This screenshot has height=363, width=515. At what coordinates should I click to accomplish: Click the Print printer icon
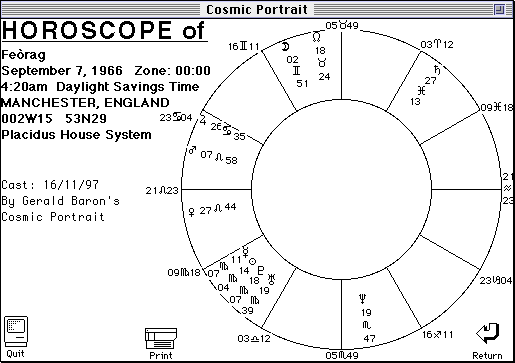161,339
